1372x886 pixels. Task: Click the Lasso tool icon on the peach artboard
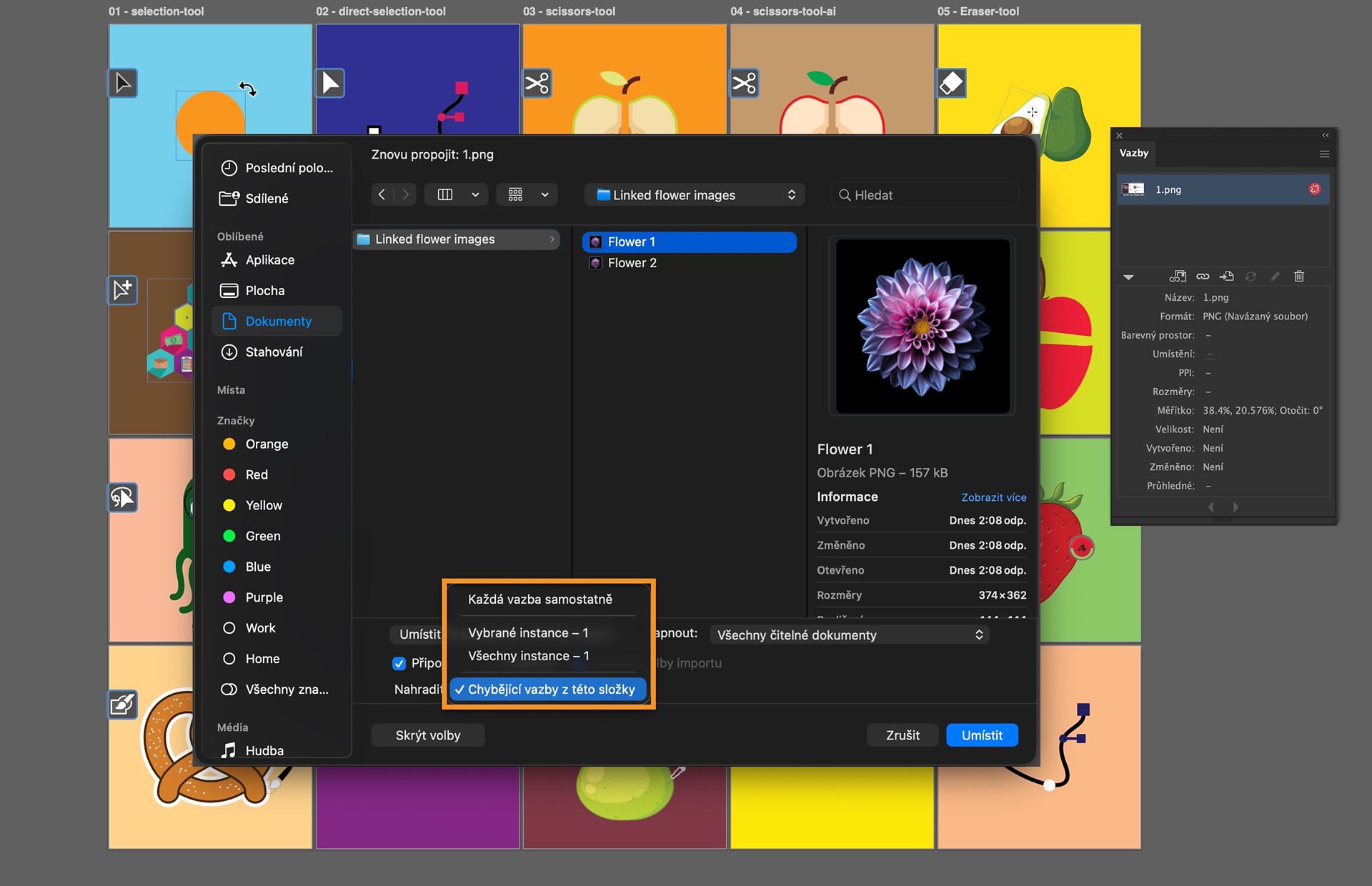123,497
